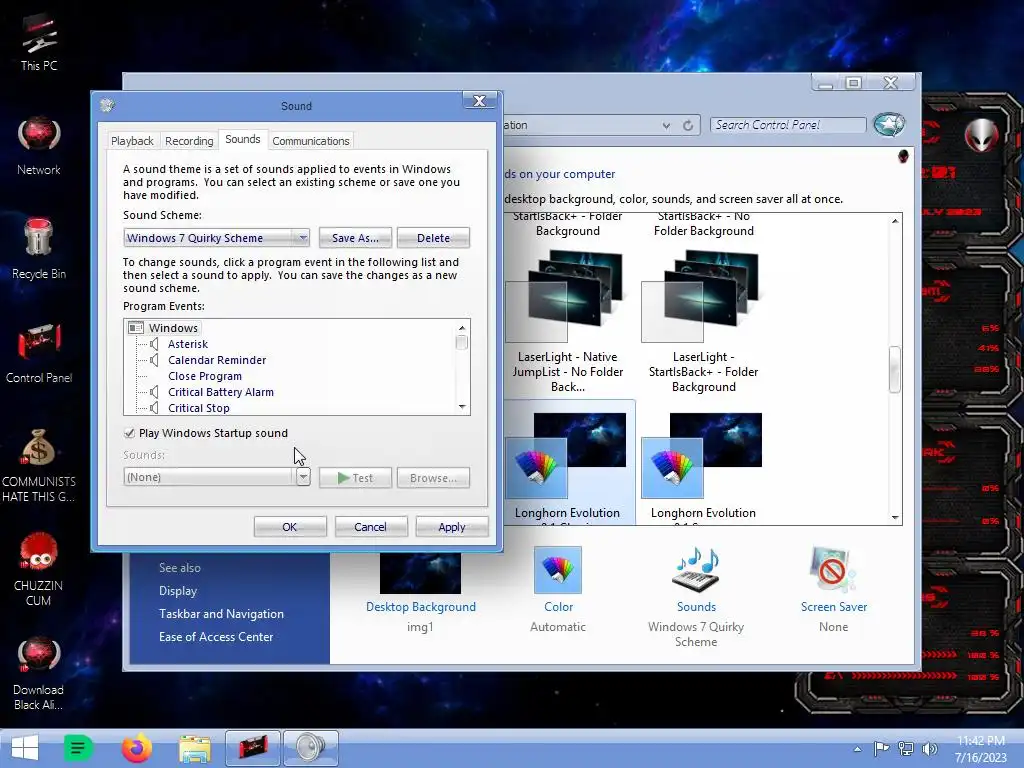The height and width of the screenshot is (768, 1024).
Task: Open the Display link
Action: click(178, 590)
